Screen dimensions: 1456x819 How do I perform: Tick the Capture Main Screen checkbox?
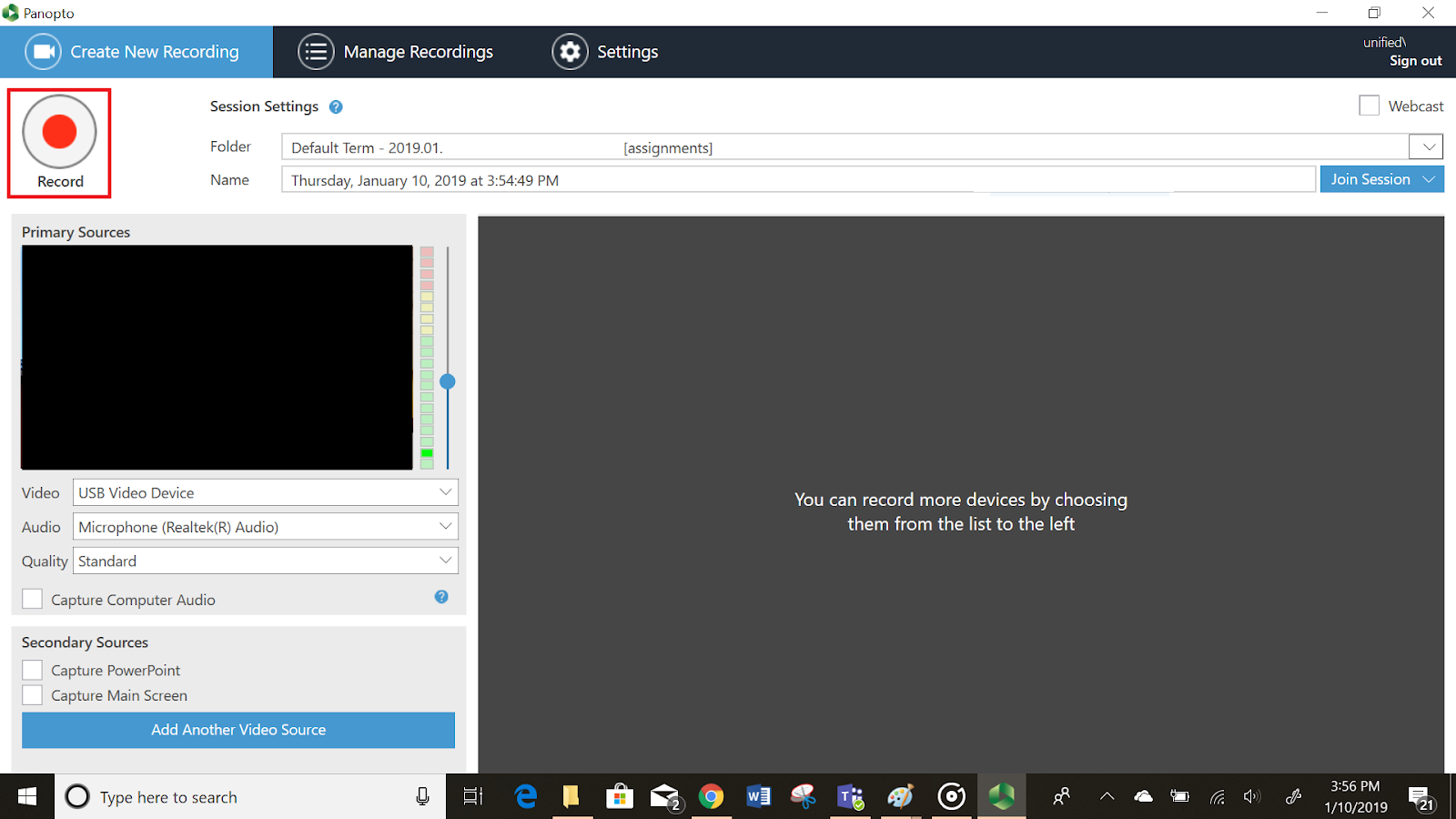pos(33,695)
